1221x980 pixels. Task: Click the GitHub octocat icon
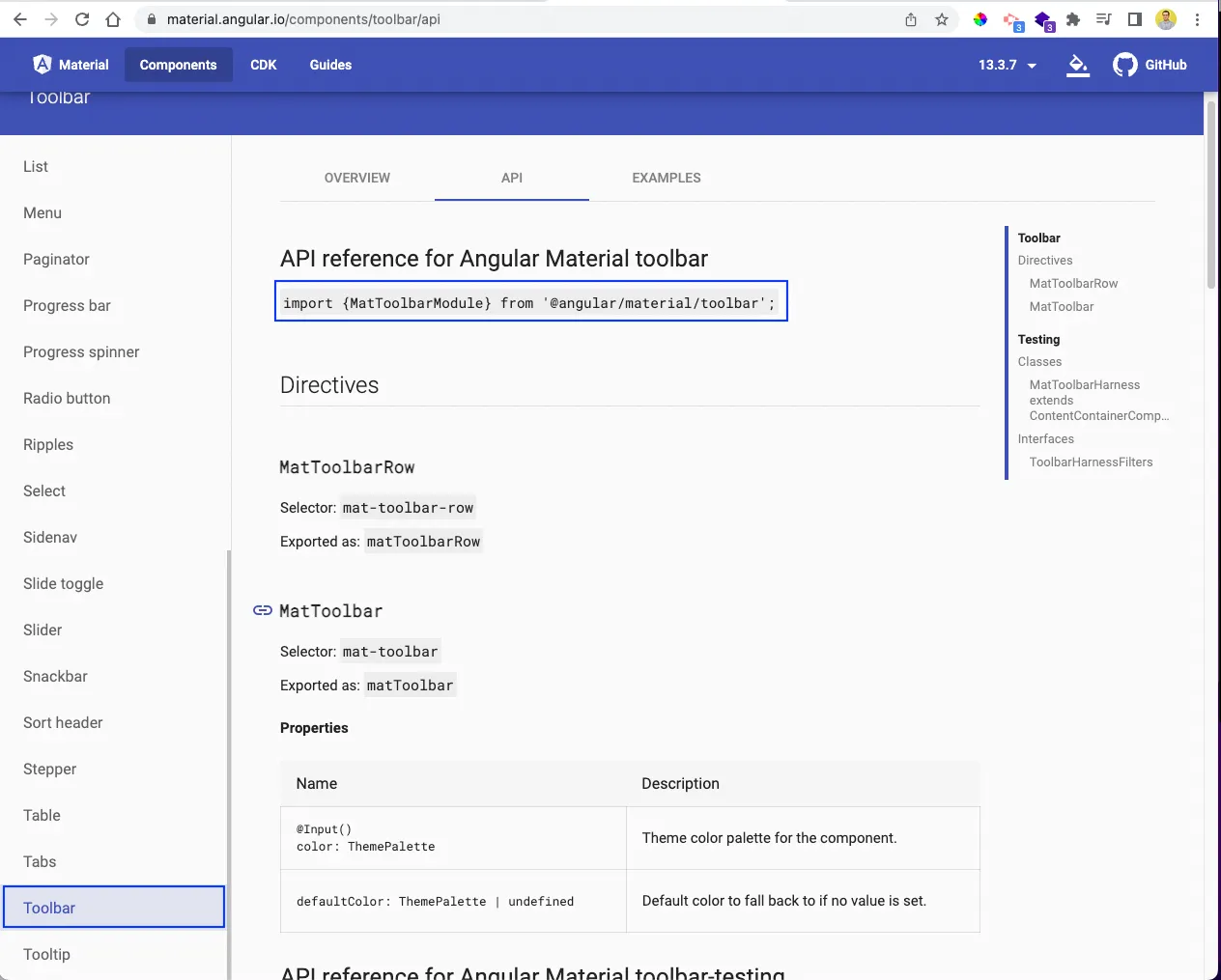1124,65
